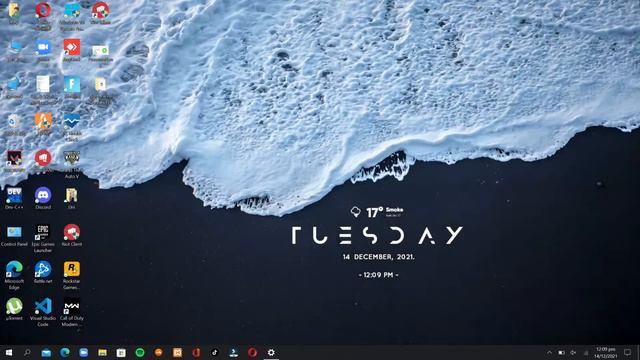Viewport: 640px width, 360px height.
Task: Open Call of Duty Modern Warfare shortcut
Action: 72,312
